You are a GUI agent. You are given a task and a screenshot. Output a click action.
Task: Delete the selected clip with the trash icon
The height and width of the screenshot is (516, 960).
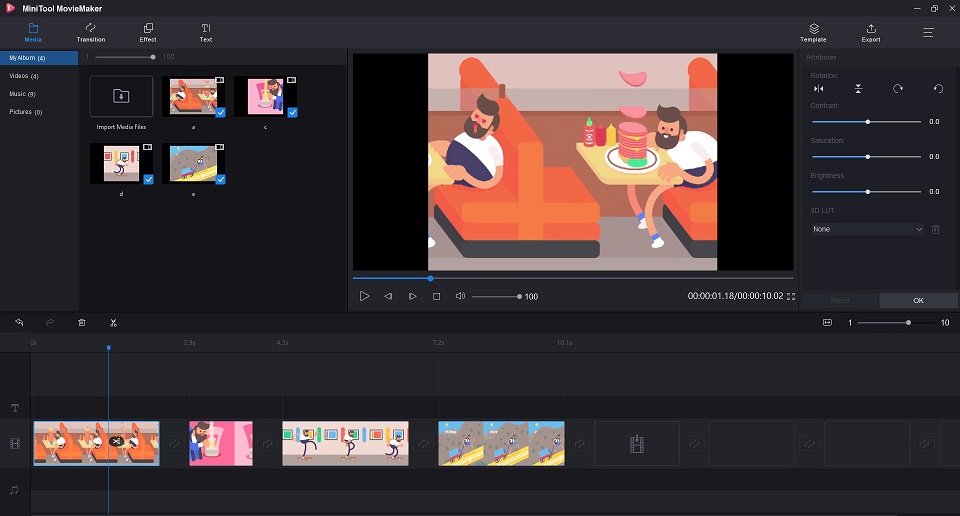(x=82, y=323)
